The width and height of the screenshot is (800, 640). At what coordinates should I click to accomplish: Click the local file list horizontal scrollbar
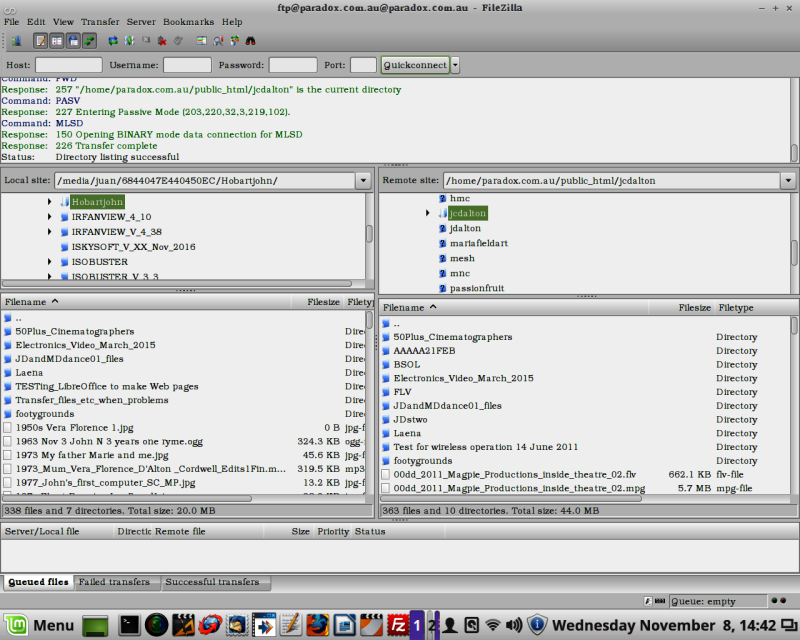tap(127, 498)
